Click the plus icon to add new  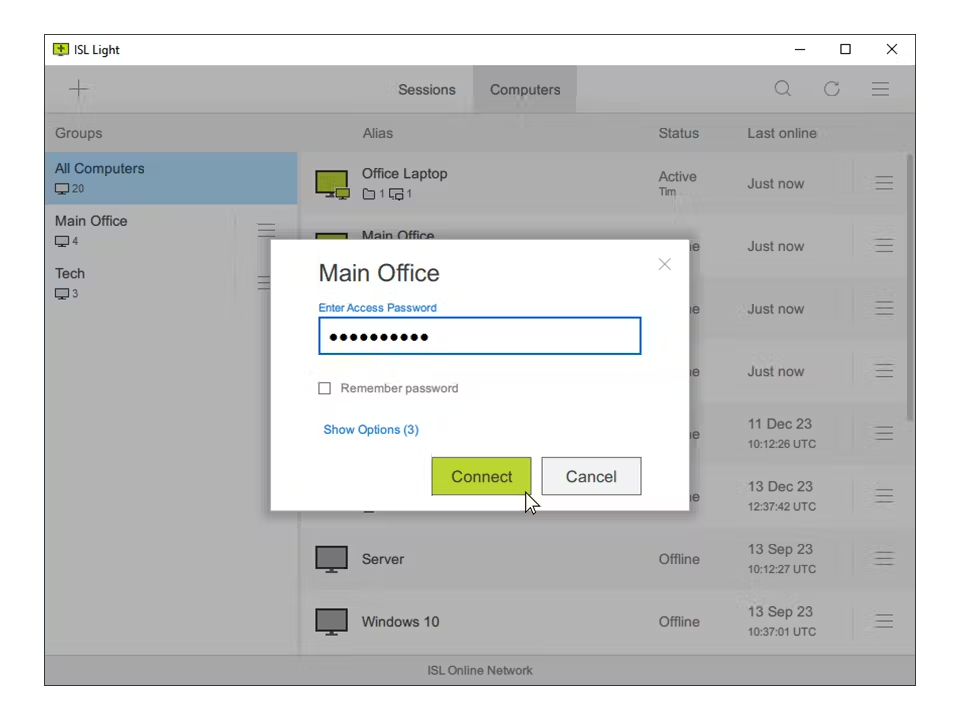78,89
